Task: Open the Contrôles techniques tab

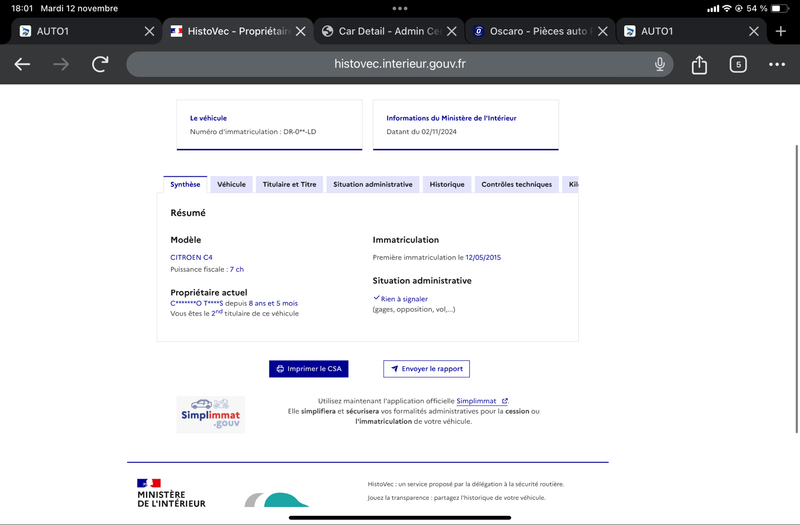Action: 516,184
